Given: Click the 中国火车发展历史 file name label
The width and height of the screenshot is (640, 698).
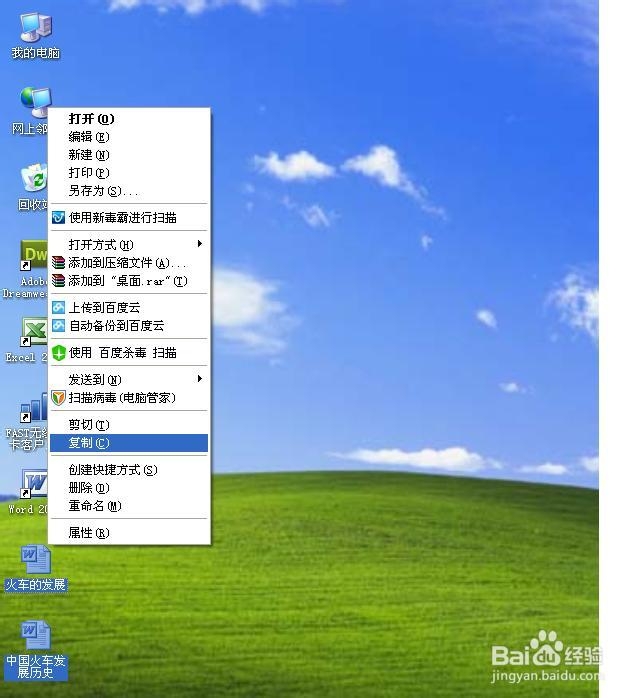Looking at the screenshot, I should pyautogui.click(x=36, y=666).
